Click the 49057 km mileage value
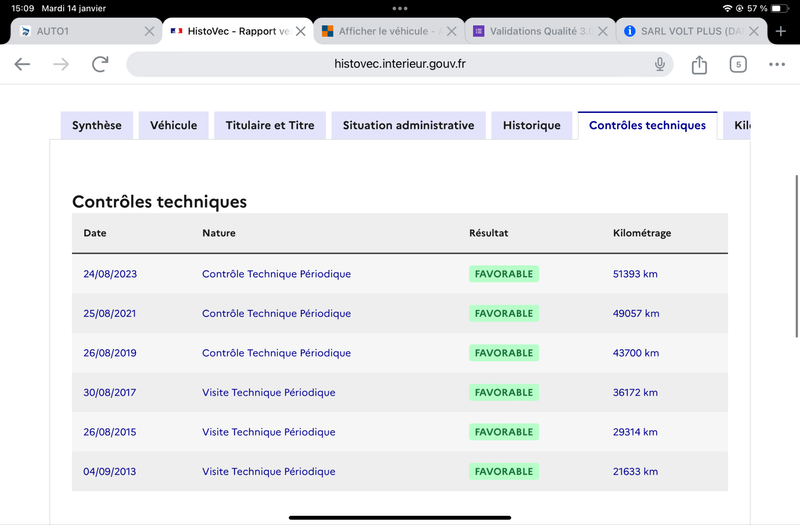 point(636,313)
